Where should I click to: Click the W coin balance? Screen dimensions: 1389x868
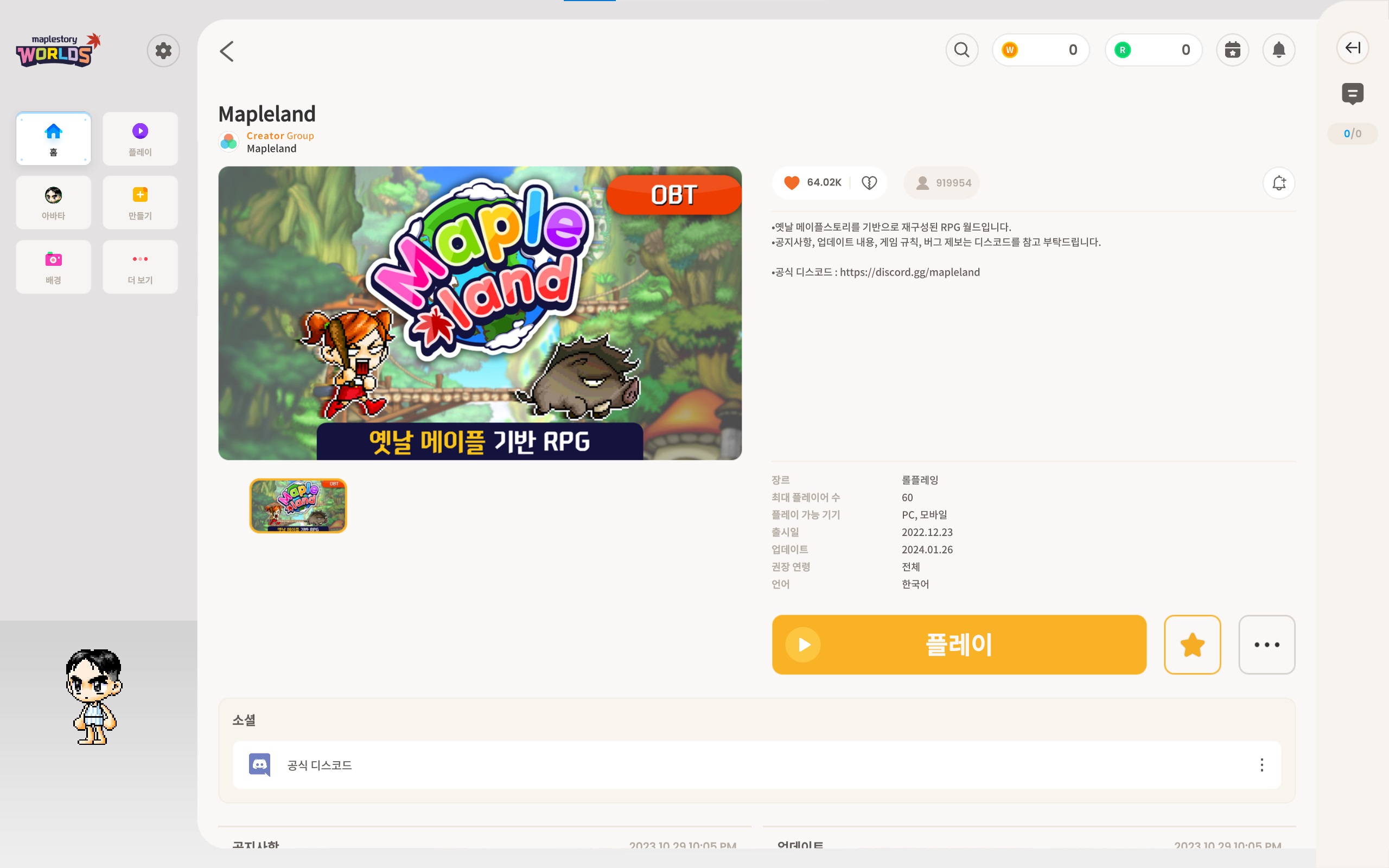pos(1041,50)
